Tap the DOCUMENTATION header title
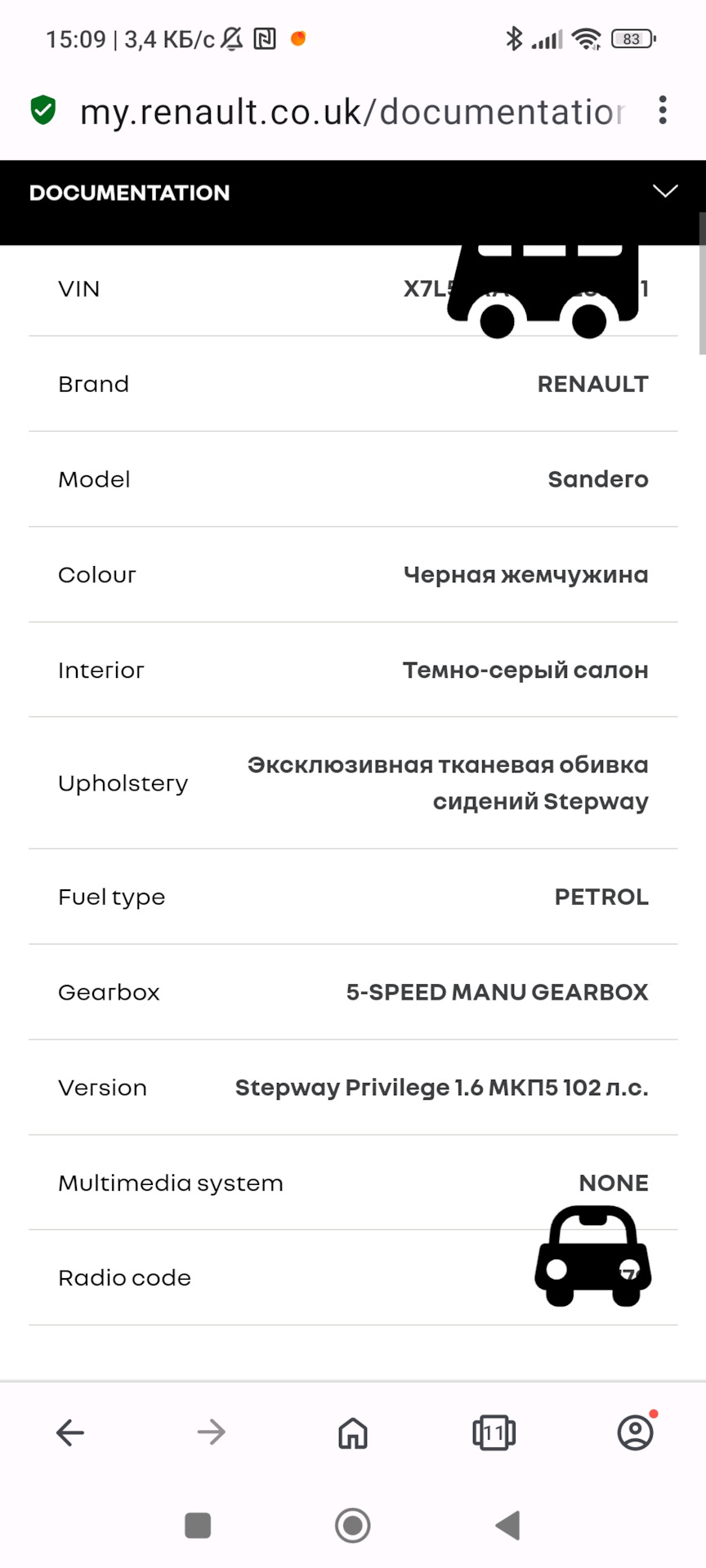The height and width of the screenshot is (1568, 706). point(130,193)
